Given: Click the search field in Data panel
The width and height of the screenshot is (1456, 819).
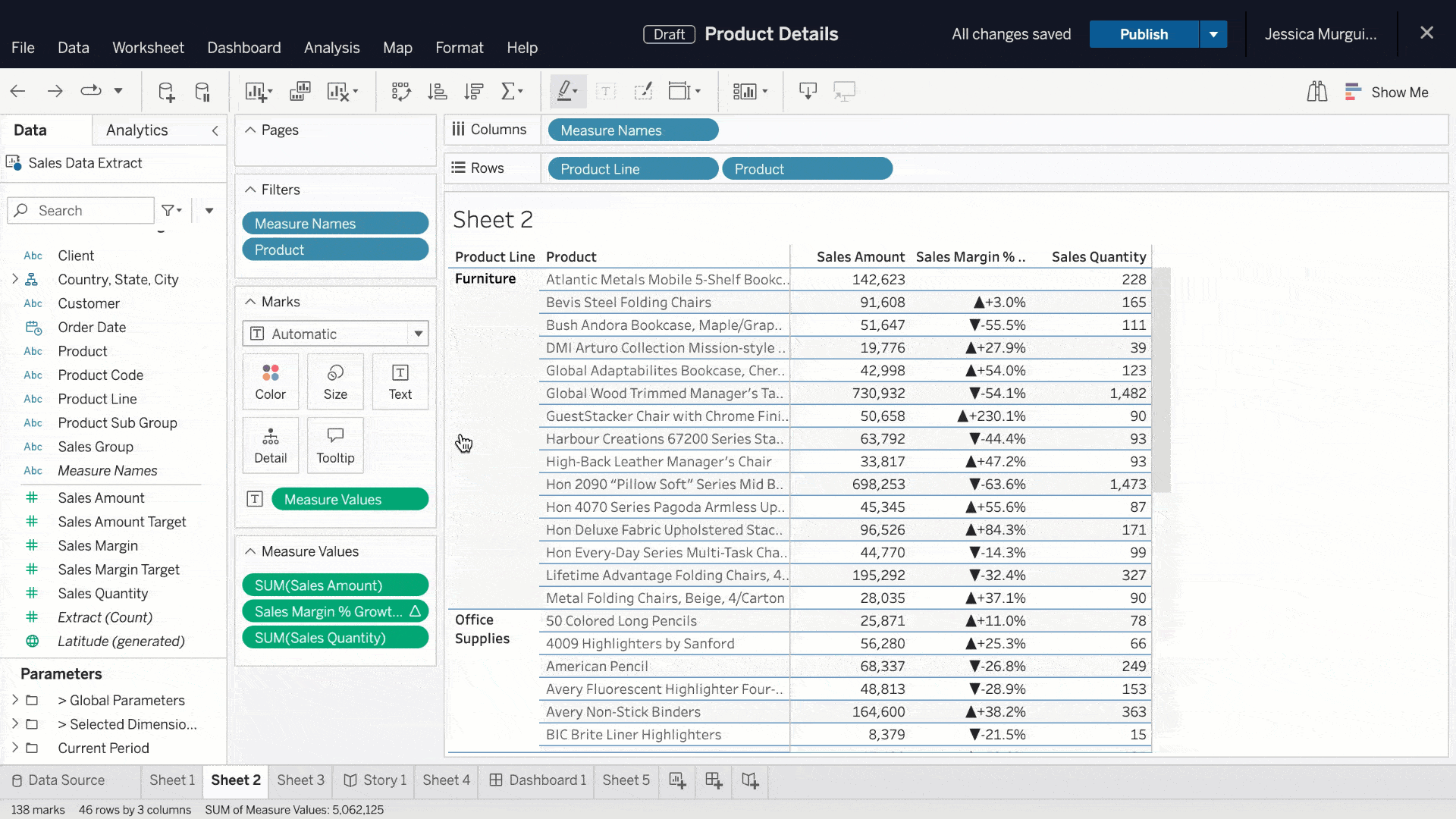Looking at the screenshot, I should [x=84, y=210].
